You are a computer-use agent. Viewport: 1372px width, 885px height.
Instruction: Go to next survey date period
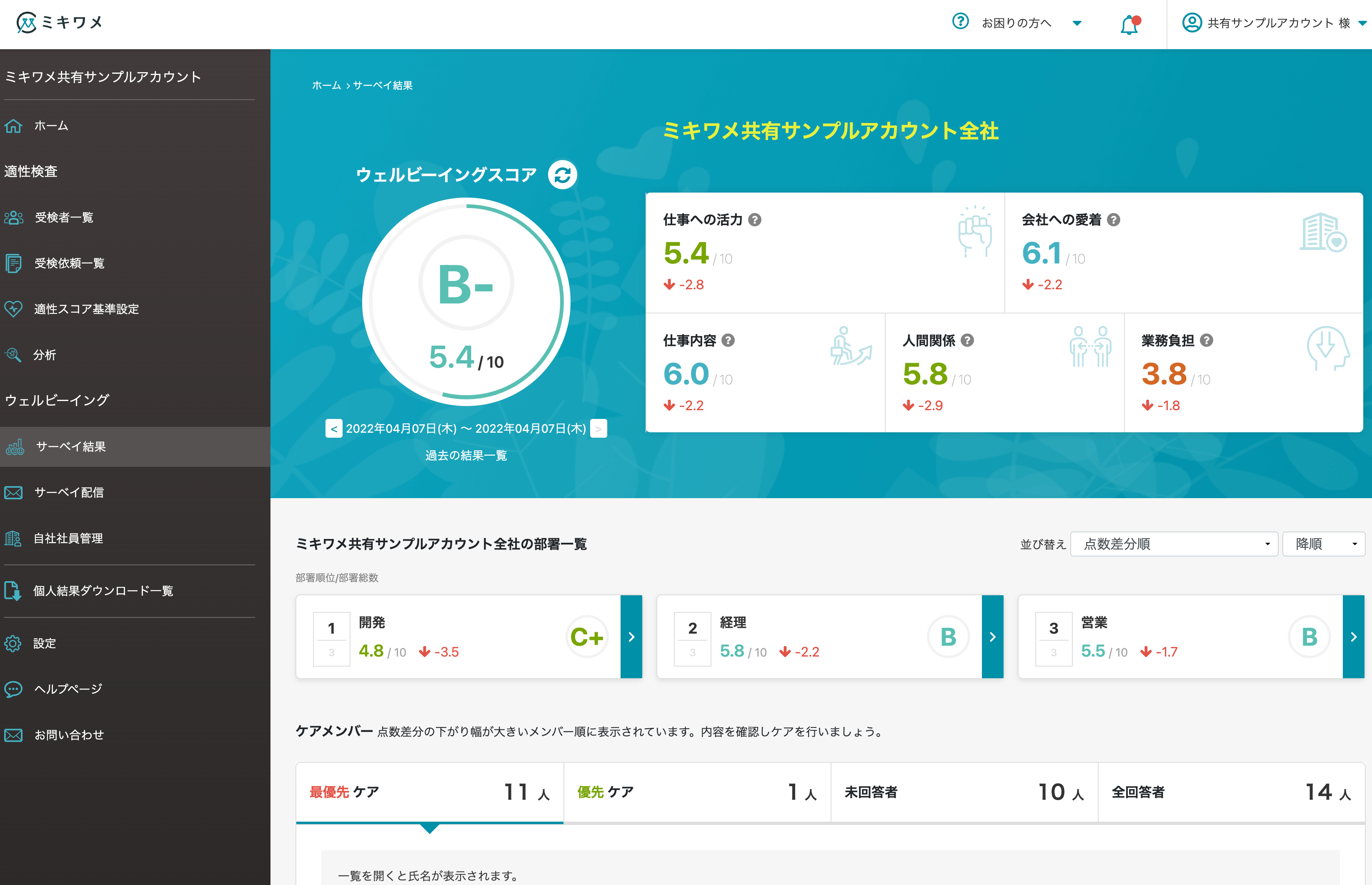pos(598,429)
